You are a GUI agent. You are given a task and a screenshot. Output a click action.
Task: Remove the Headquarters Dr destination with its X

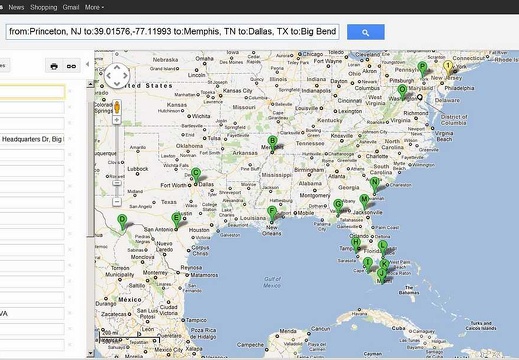pos(70,139)
